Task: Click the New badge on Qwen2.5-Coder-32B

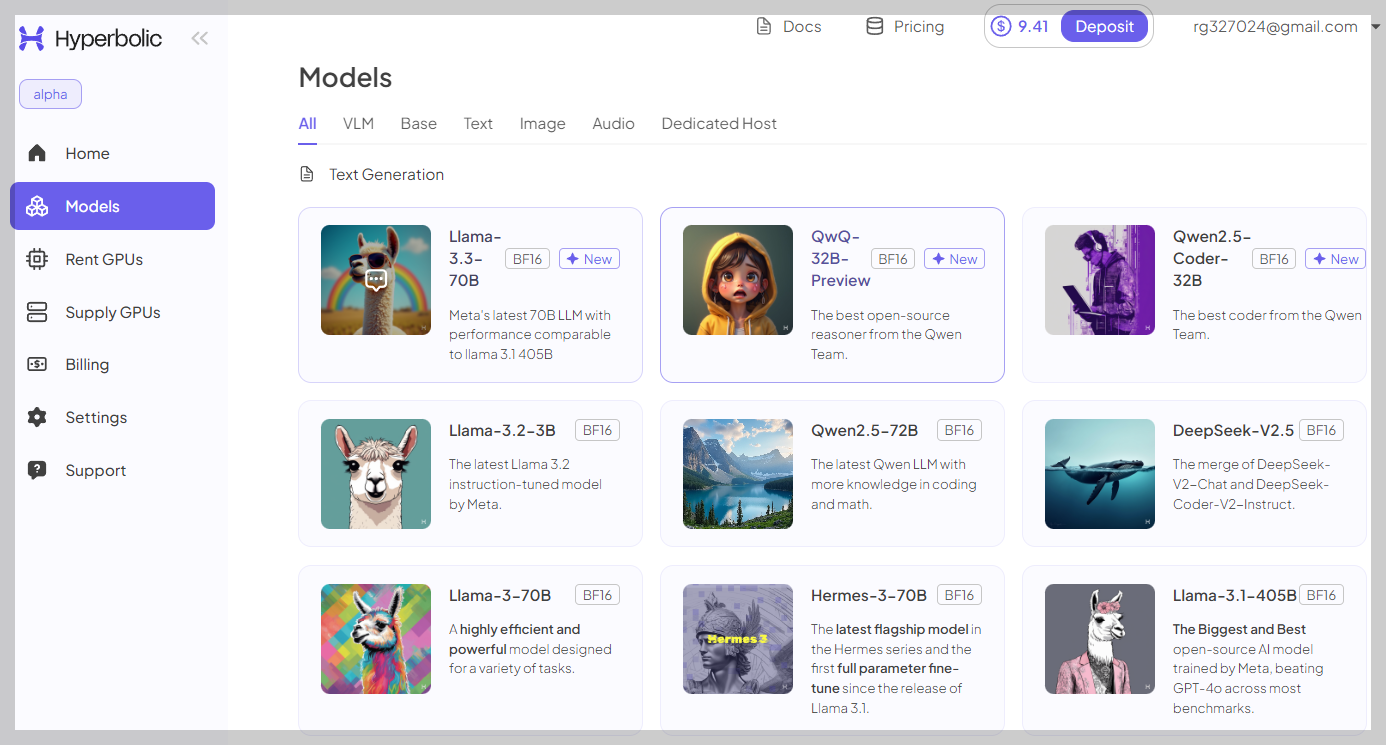Action: [1335, 259]
